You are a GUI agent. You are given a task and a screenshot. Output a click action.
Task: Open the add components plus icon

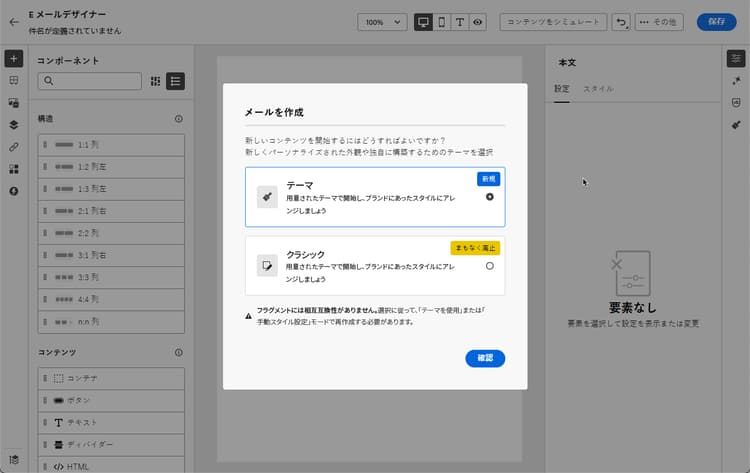[x=14, y=59]
